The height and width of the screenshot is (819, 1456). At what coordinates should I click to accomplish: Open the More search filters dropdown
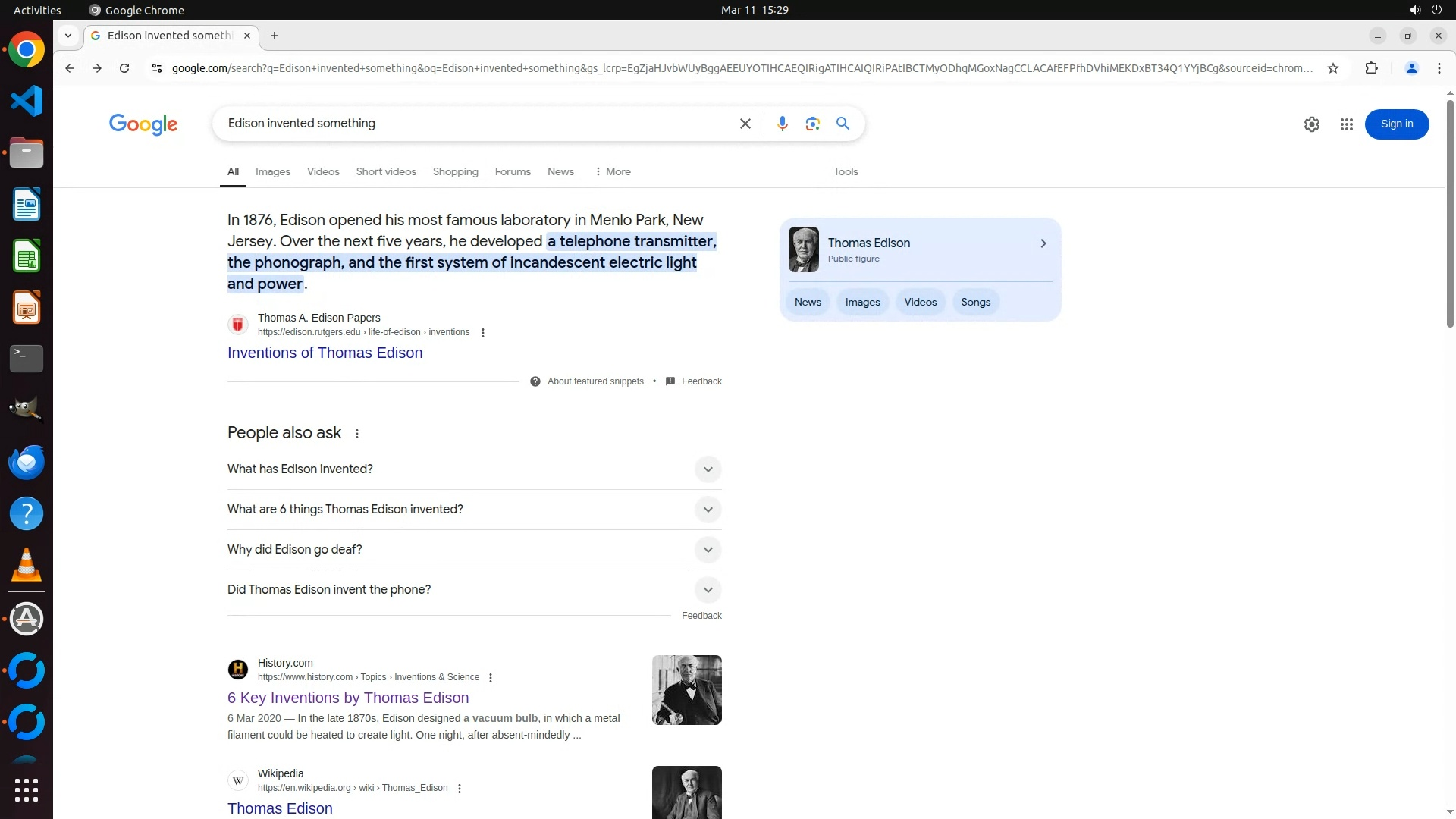613,172
